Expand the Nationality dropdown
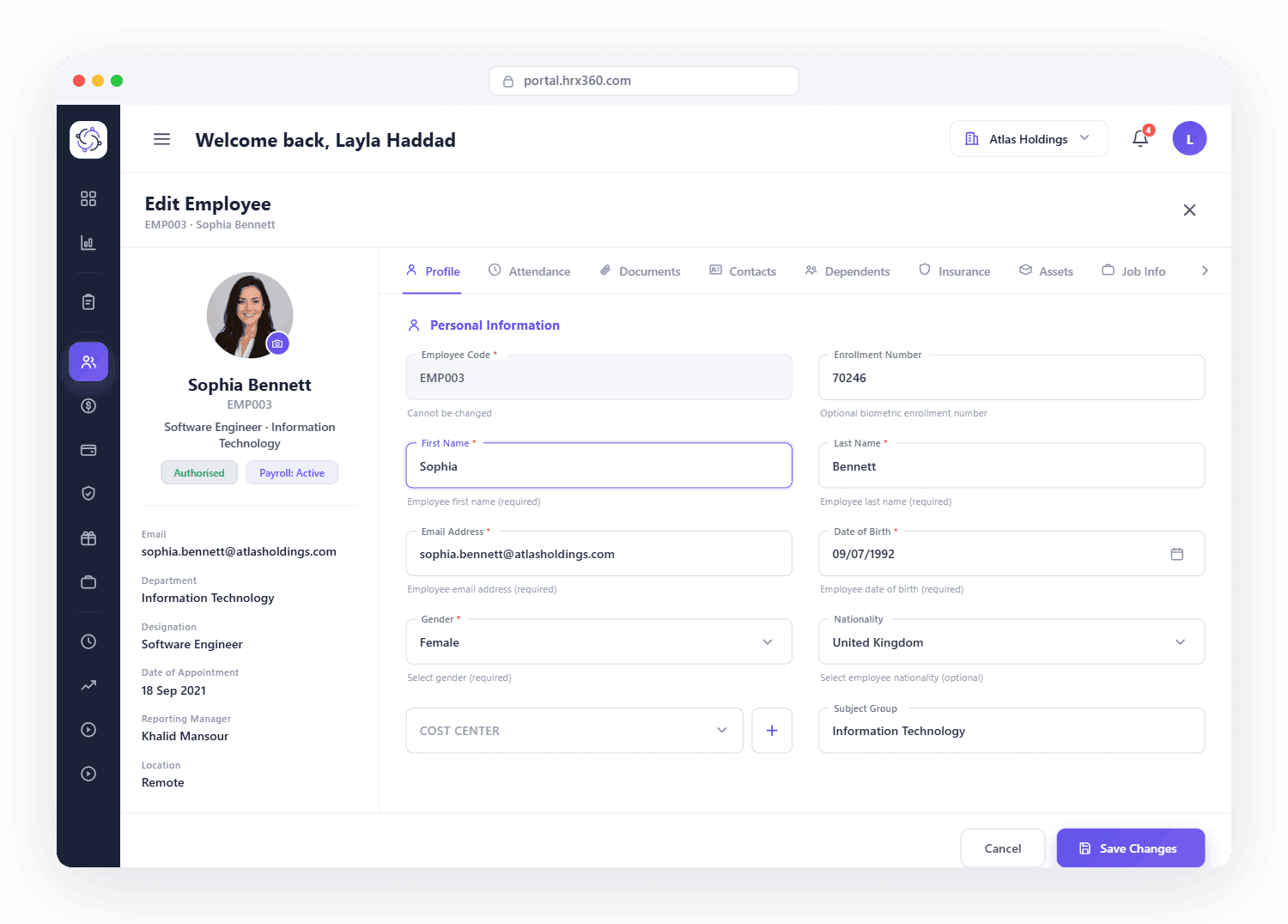The image size is (1288, 924). point(1012,641)
